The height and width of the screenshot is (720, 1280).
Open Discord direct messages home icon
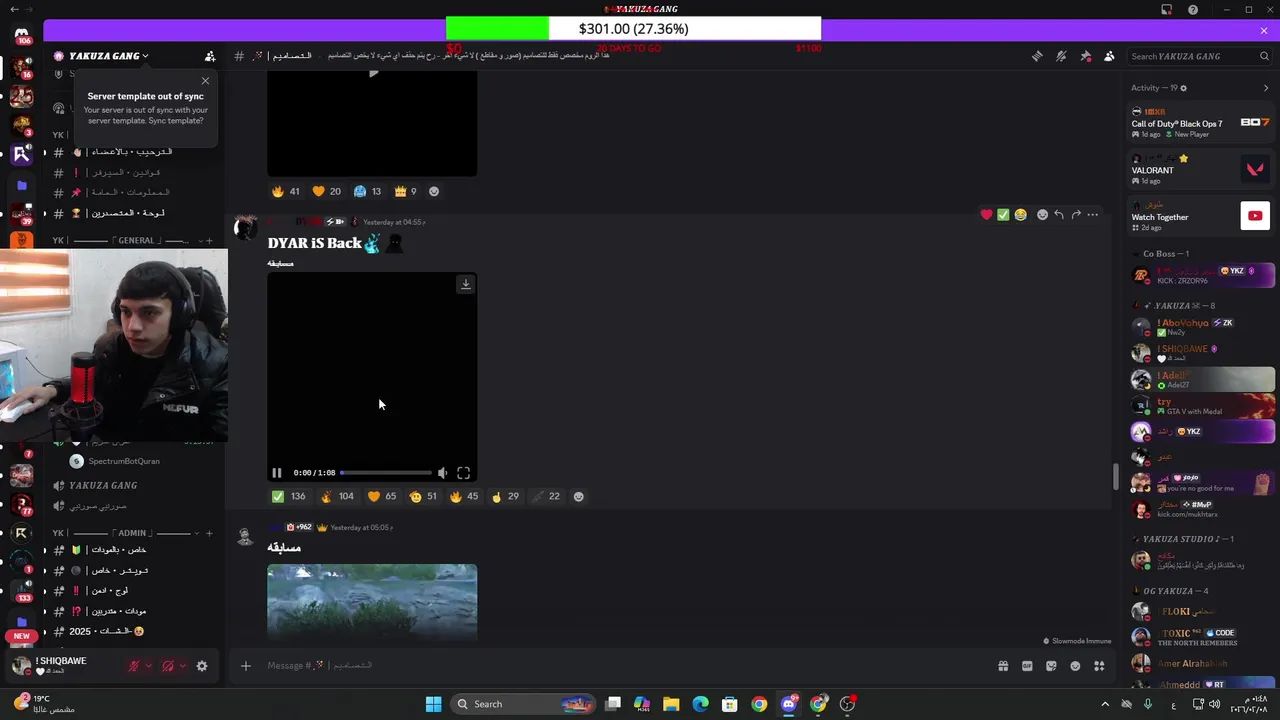(x=22, y=34)
